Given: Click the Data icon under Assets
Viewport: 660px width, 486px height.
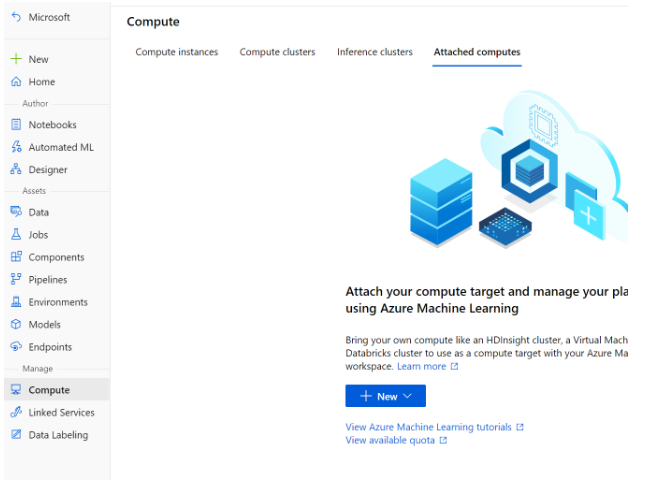Looking at the screenshot, I should [x=16, y=212].
